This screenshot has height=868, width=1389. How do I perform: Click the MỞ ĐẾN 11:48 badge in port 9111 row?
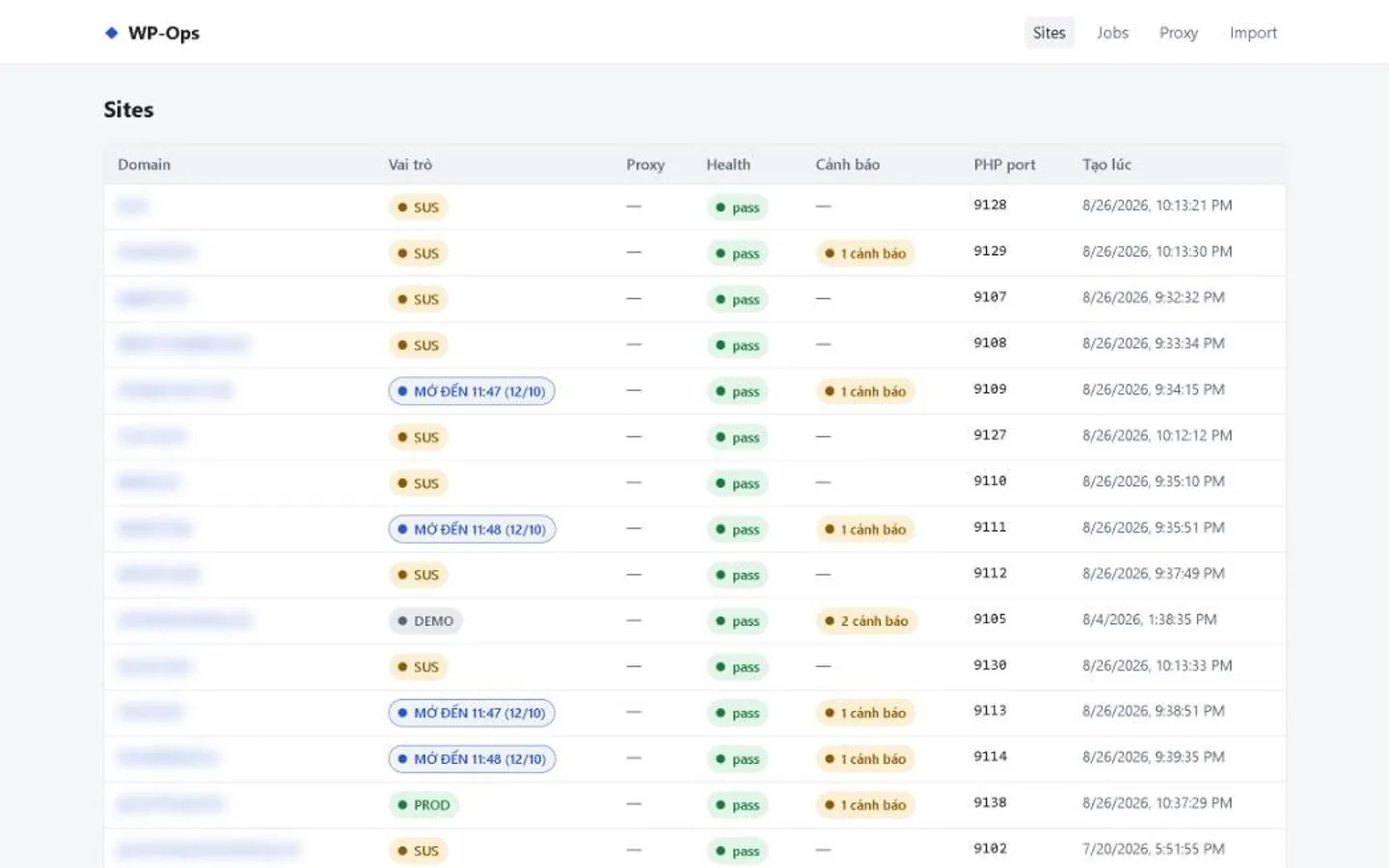pyautogui.click(x=472, y=529)
